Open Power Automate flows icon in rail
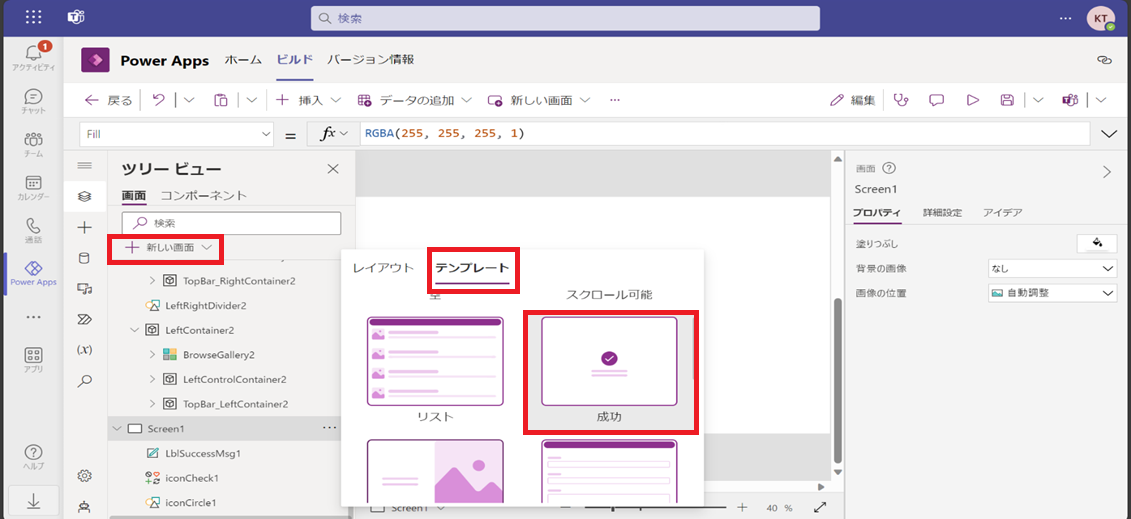The width and height of the screenshot is (1131, 519). point(84,319)
